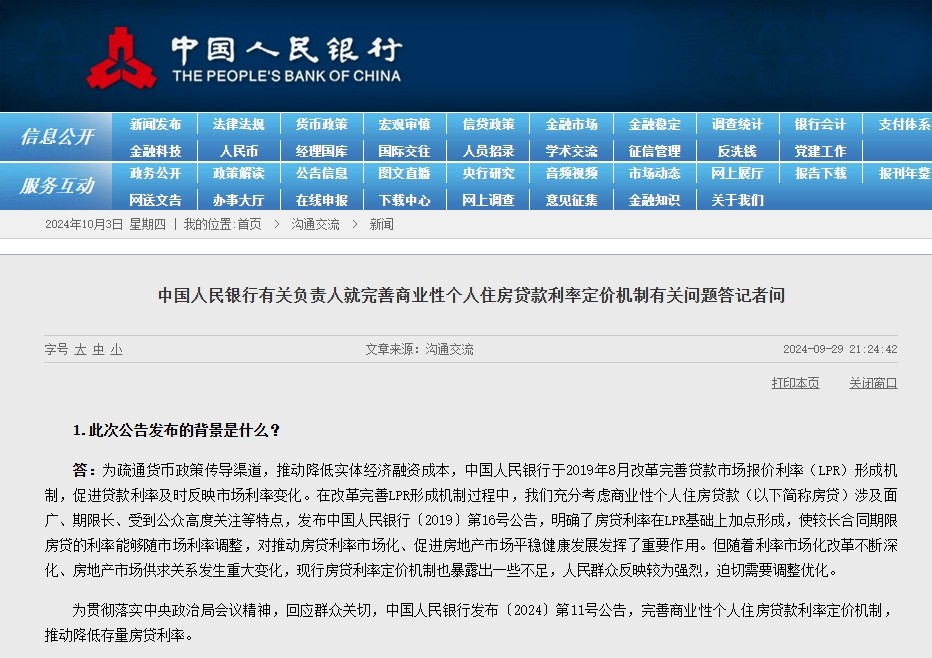Viewport: 932px width, 658px height.
Task: Open 金融科技 menu item
Action: (x=155, y=151)
